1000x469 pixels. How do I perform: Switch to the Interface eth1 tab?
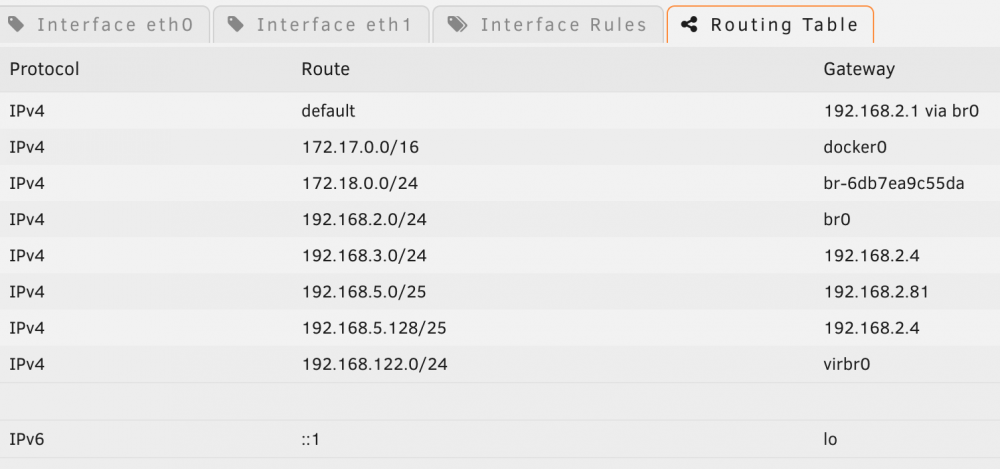click(321, 24)
